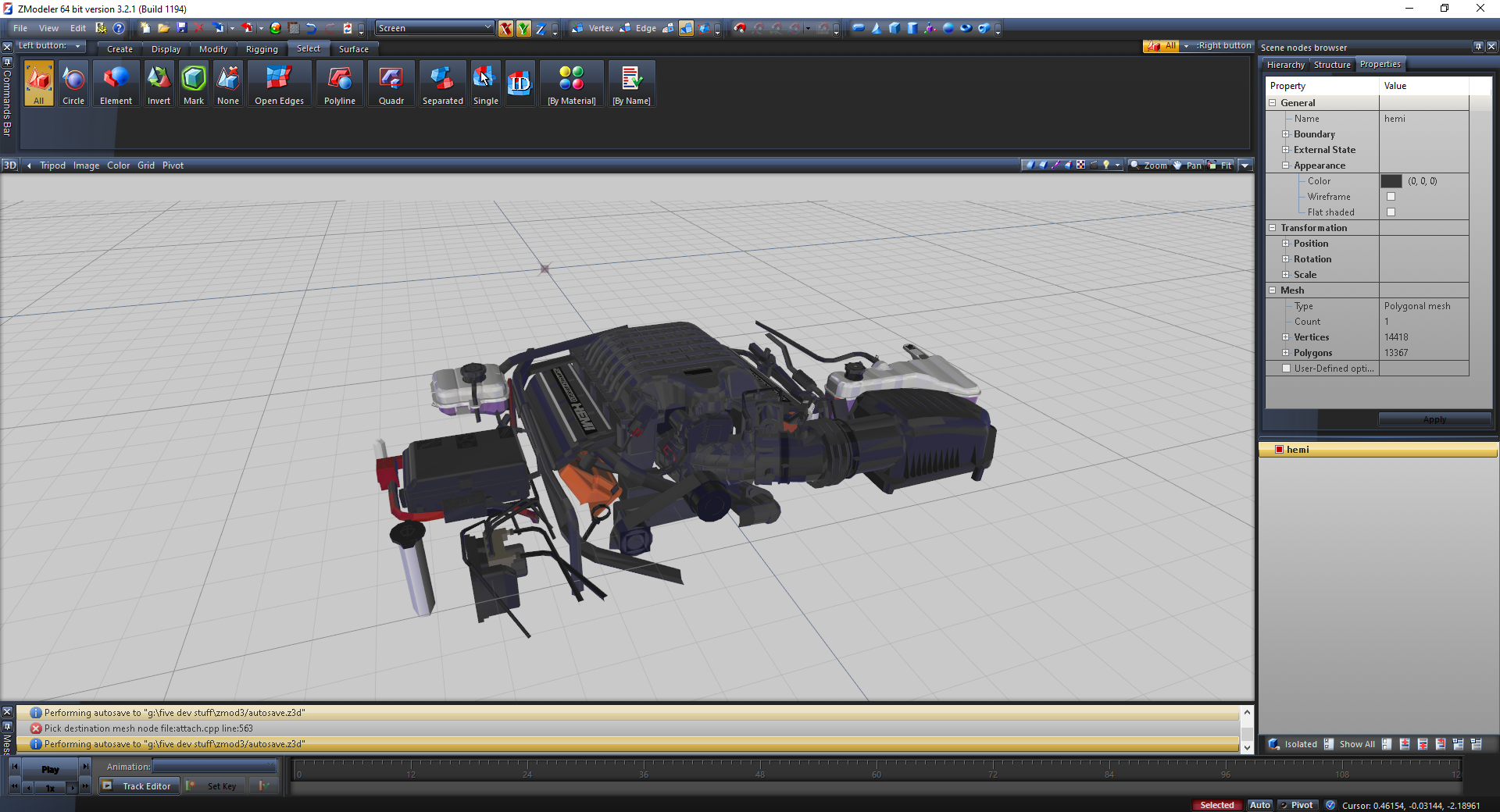The image size is (1500, 812).
Task: Switch to the Modify tab
Action: click(x=212, y=49)
